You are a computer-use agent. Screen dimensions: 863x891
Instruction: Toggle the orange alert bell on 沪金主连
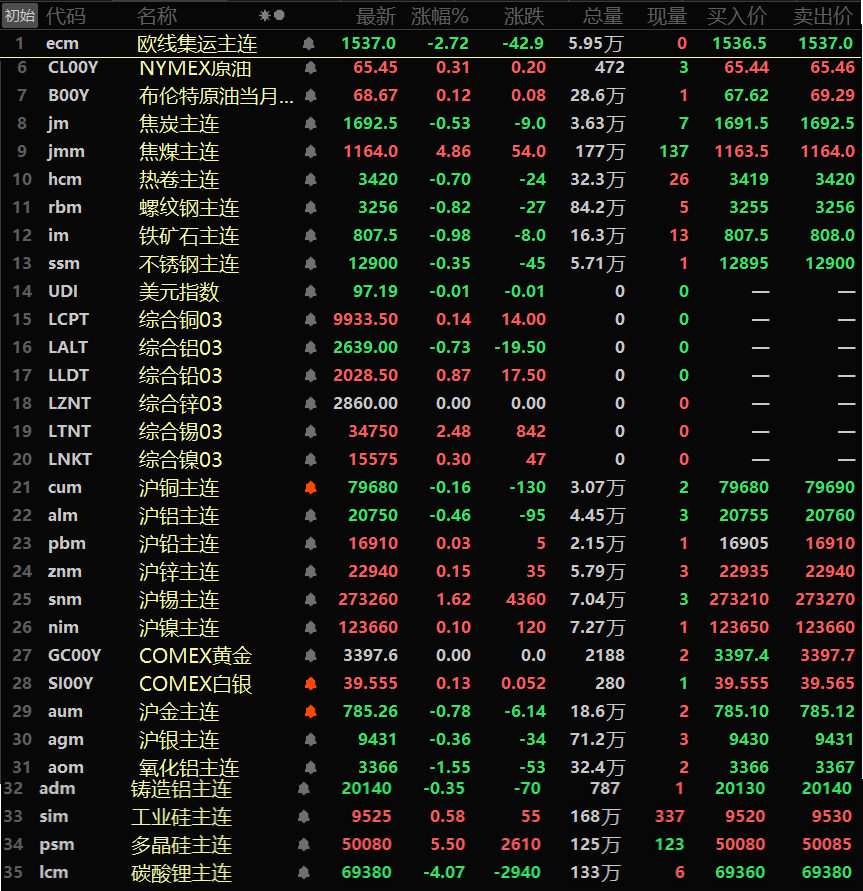[310, 712]
